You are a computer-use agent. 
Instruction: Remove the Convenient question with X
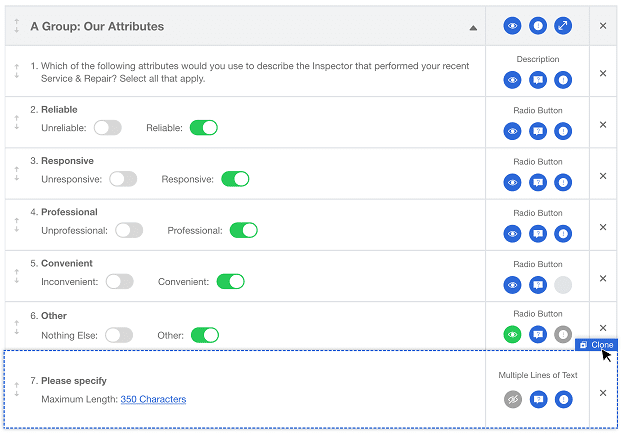602,277
